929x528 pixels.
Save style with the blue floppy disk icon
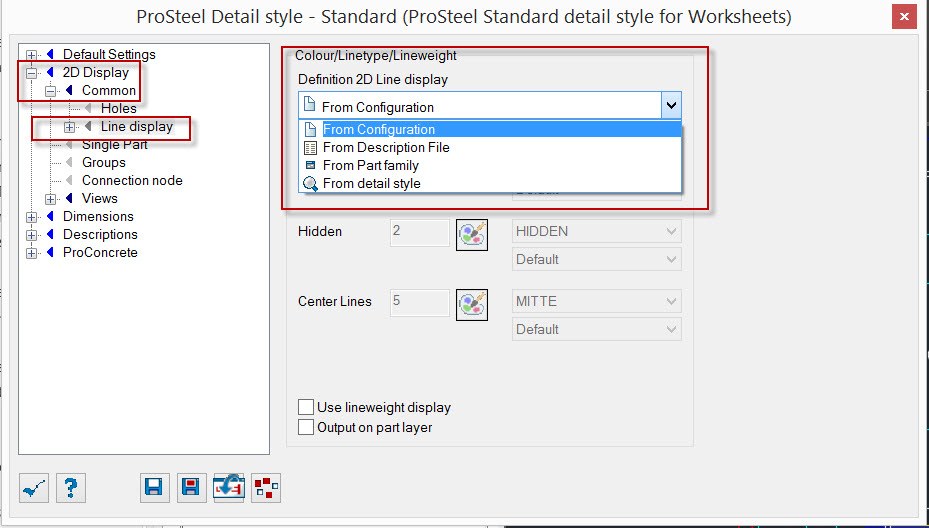pyautogui.click(x=155, y=488)
